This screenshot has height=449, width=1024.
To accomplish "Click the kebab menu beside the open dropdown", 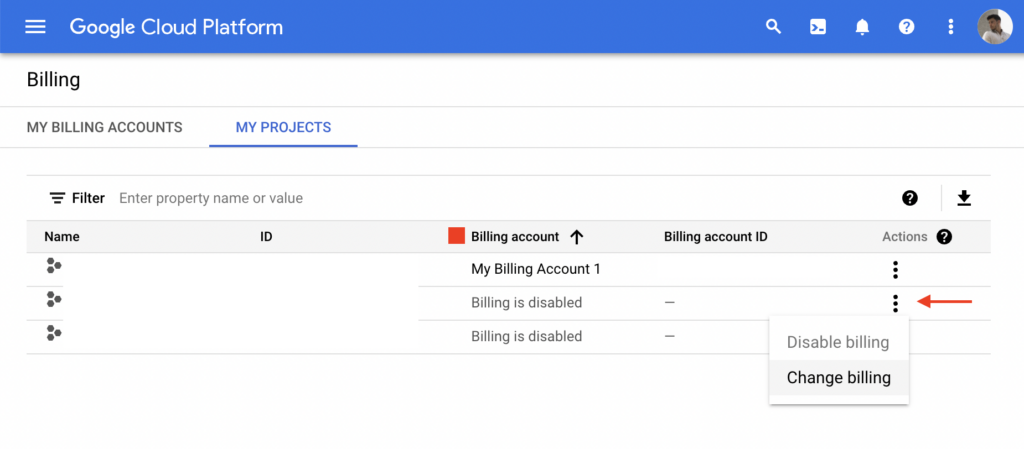I will tap(895, 303).
